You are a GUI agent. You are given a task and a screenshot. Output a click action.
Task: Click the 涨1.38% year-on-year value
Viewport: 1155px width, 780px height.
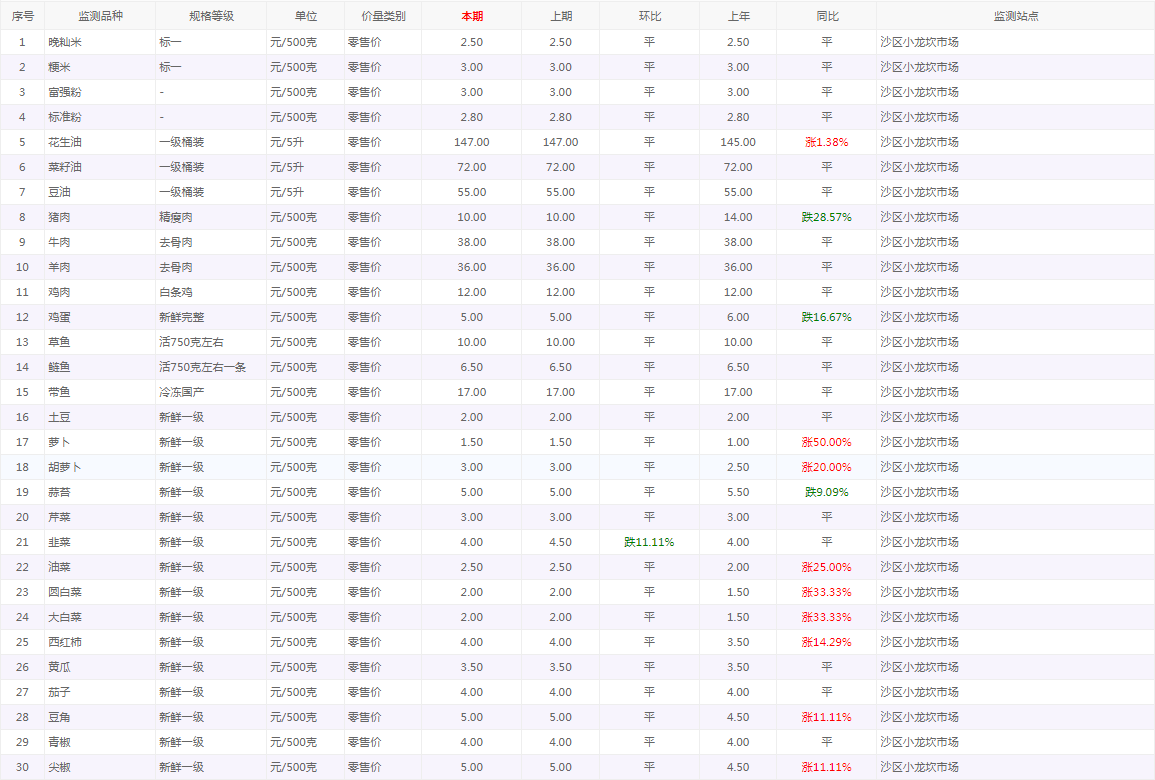click(826, 142)
